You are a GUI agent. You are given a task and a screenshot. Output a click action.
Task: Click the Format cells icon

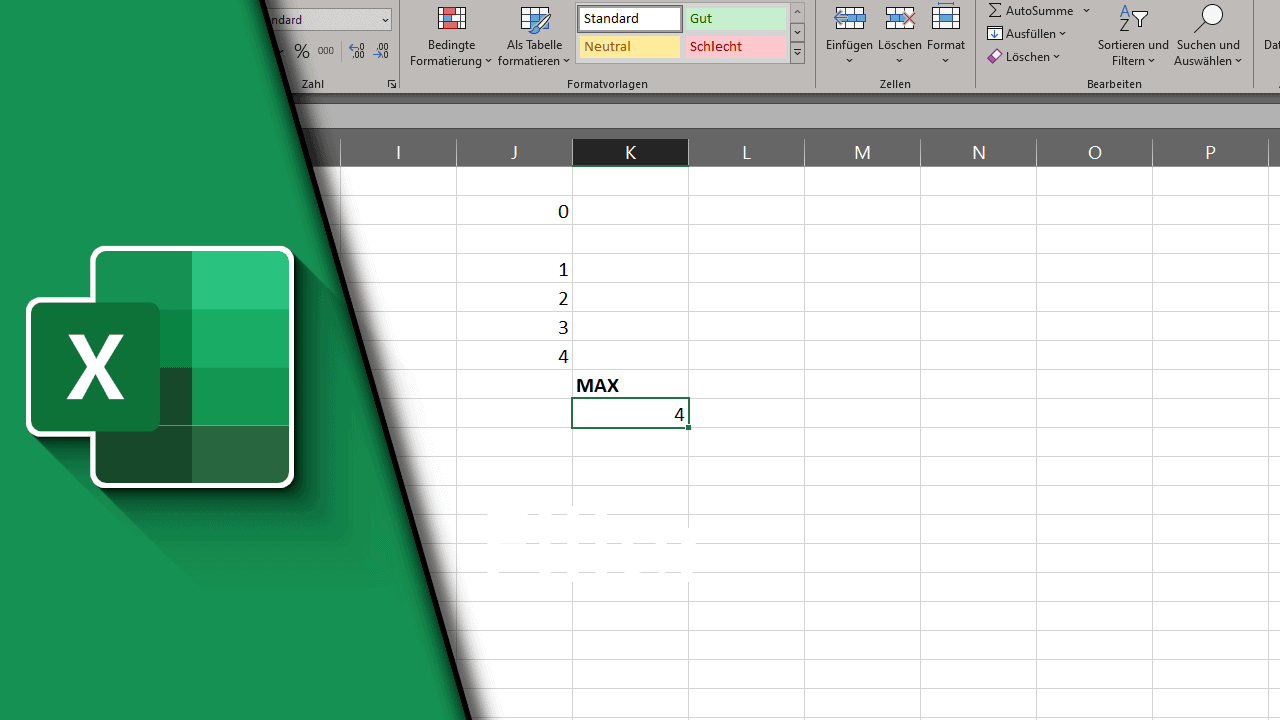coord(945,19)
